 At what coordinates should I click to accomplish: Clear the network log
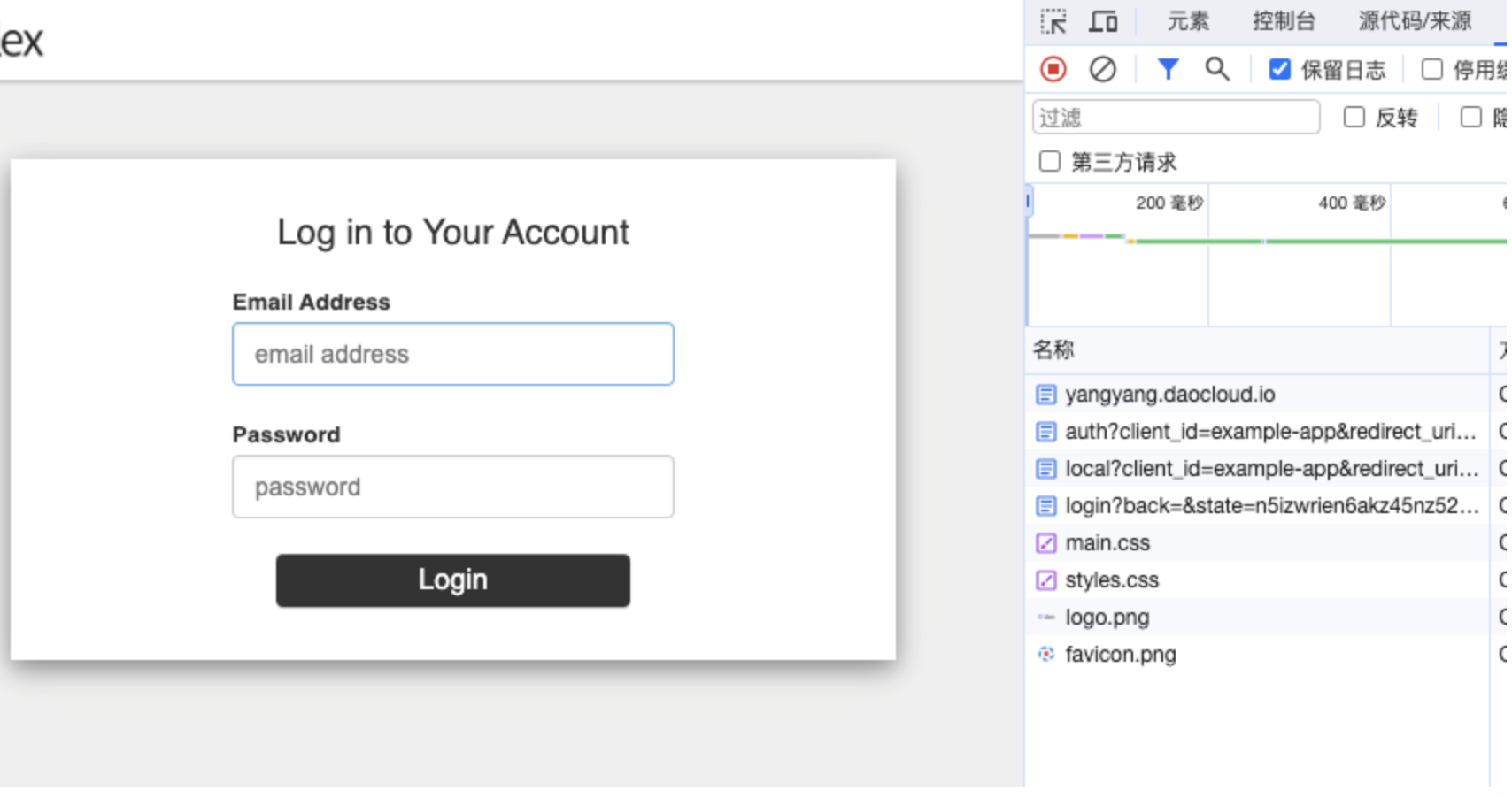pos(1102,69)
